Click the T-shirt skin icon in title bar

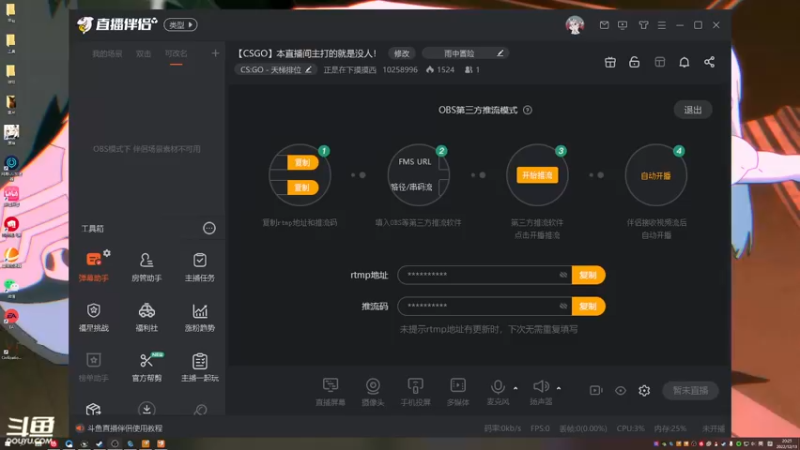[x=643, y=25]
